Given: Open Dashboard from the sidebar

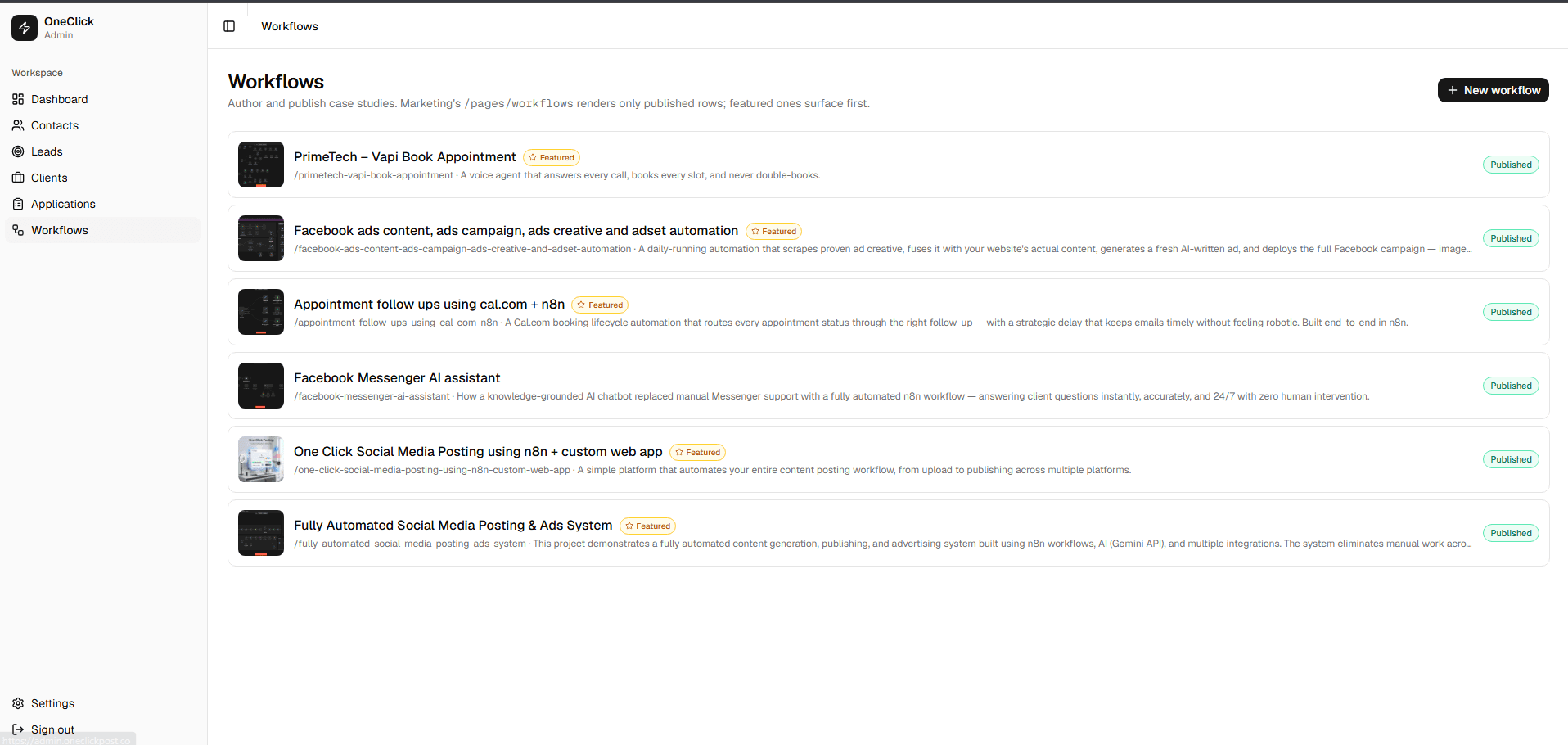Looking at the screenshot, I should pyautogui.click(x=102, y=99).
